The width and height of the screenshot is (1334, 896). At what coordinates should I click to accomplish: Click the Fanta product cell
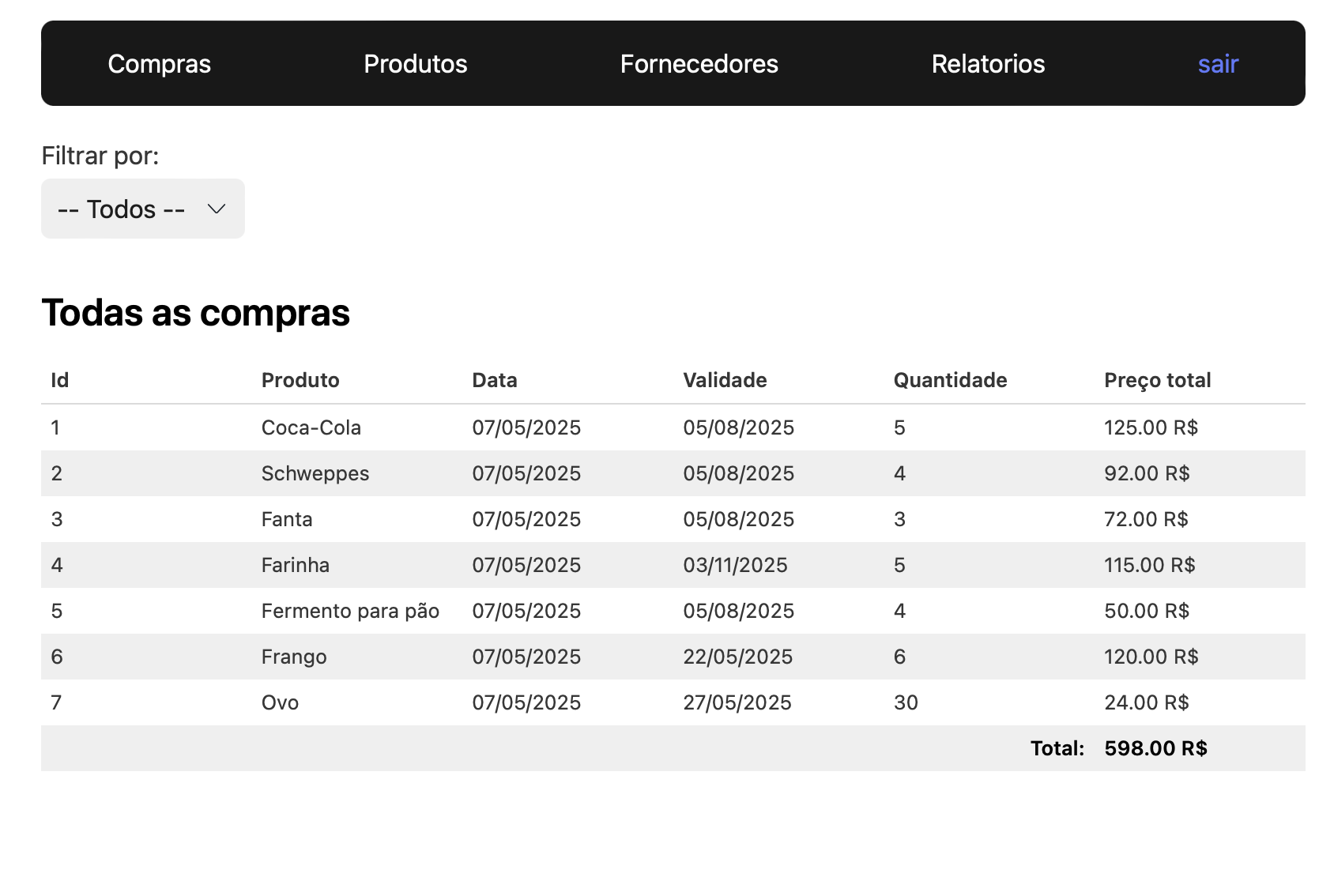pyautogui.click(x=287, y=519)
